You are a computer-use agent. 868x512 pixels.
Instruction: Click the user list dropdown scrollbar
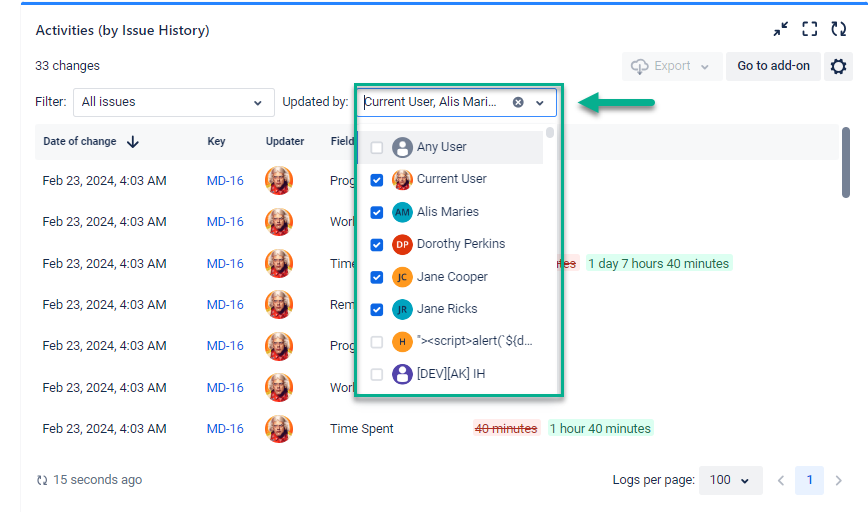[x=550, y=134]
